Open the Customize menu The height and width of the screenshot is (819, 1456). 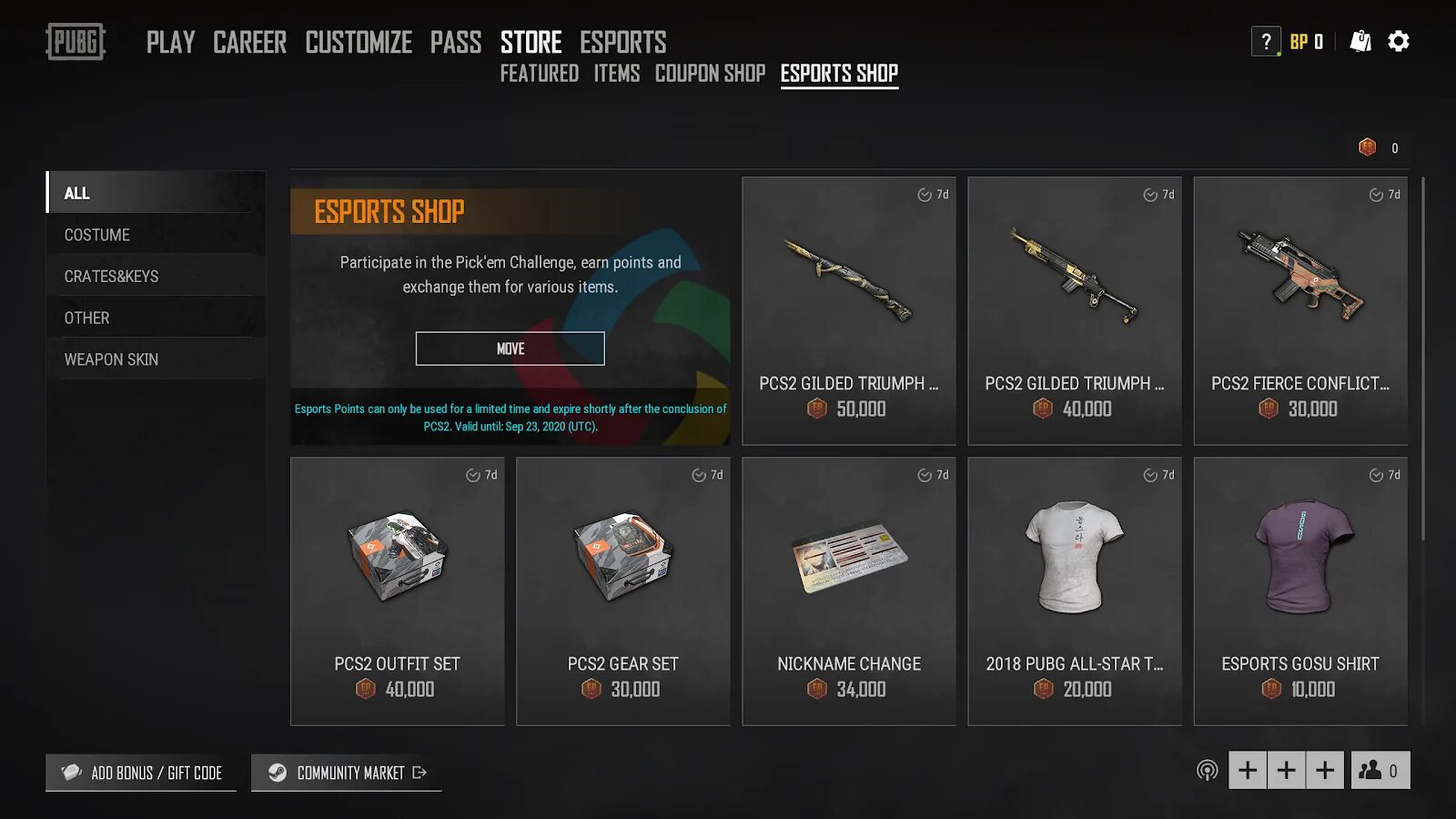(x=359, y=42)
